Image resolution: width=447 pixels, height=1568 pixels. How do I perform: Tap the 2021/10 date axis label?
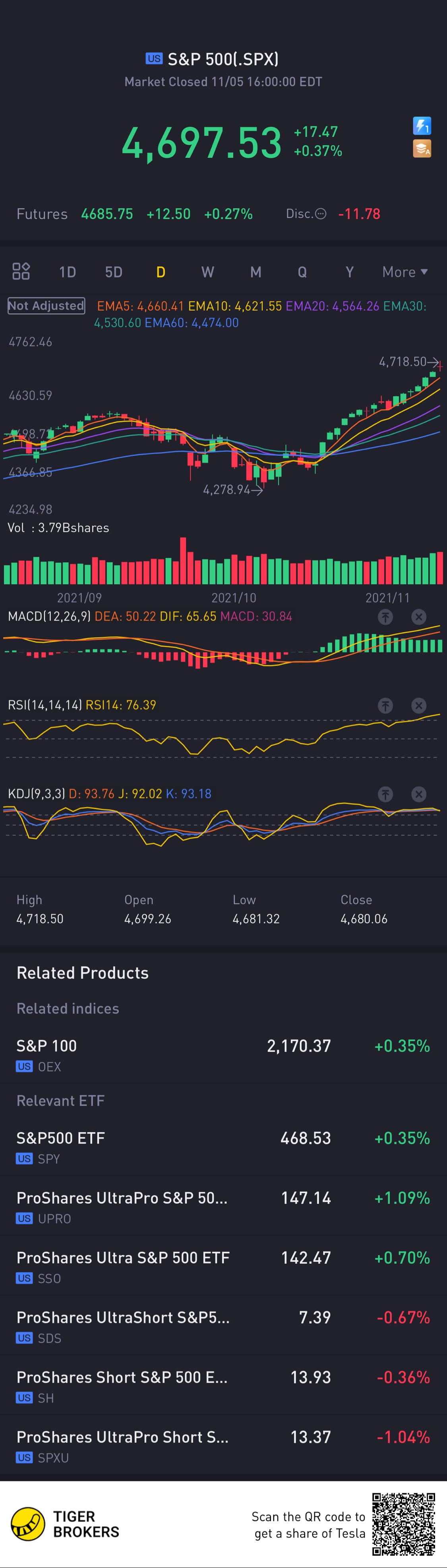[234, 598]
